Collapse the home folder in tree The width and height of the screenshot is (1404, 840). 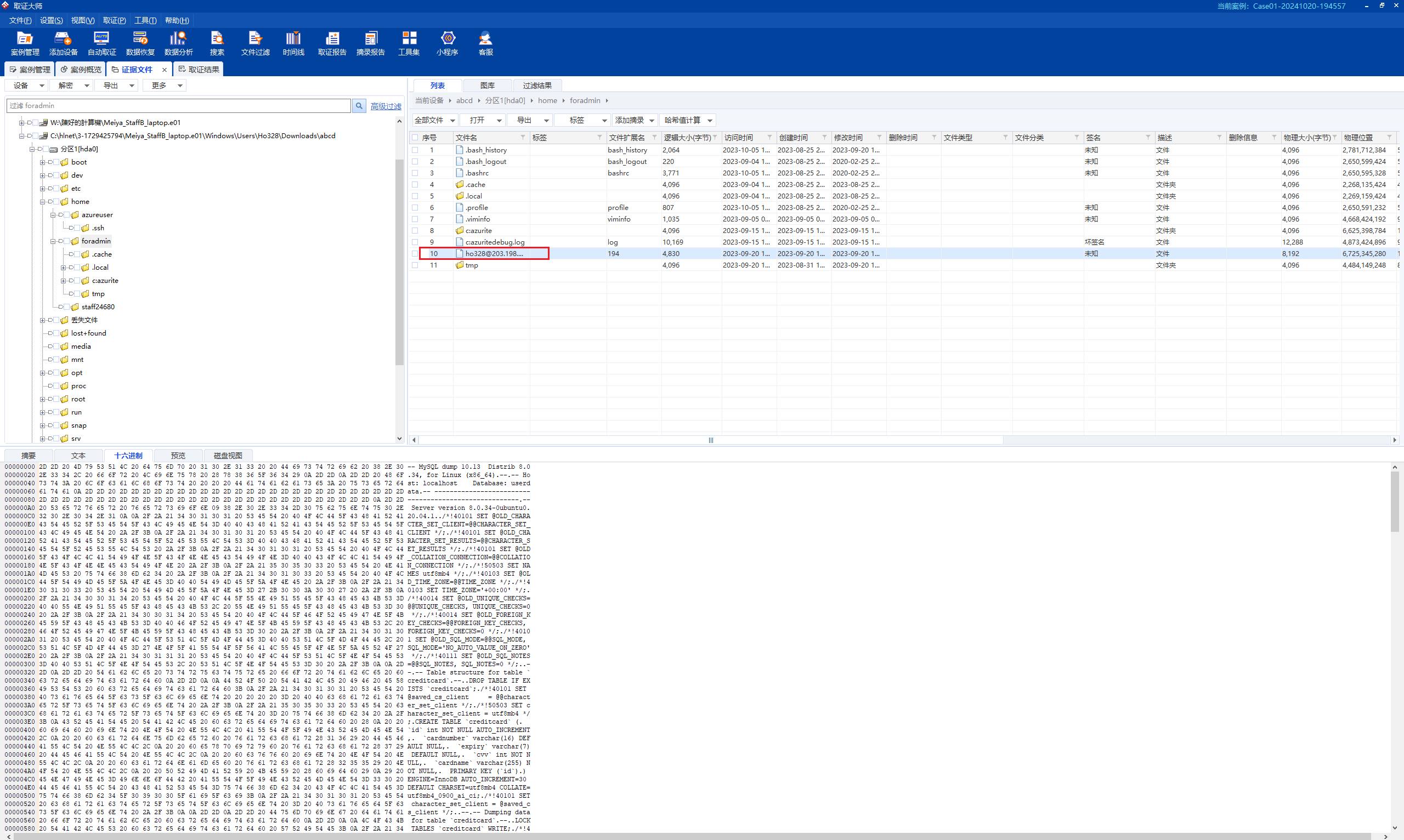(x=42, y=202)
